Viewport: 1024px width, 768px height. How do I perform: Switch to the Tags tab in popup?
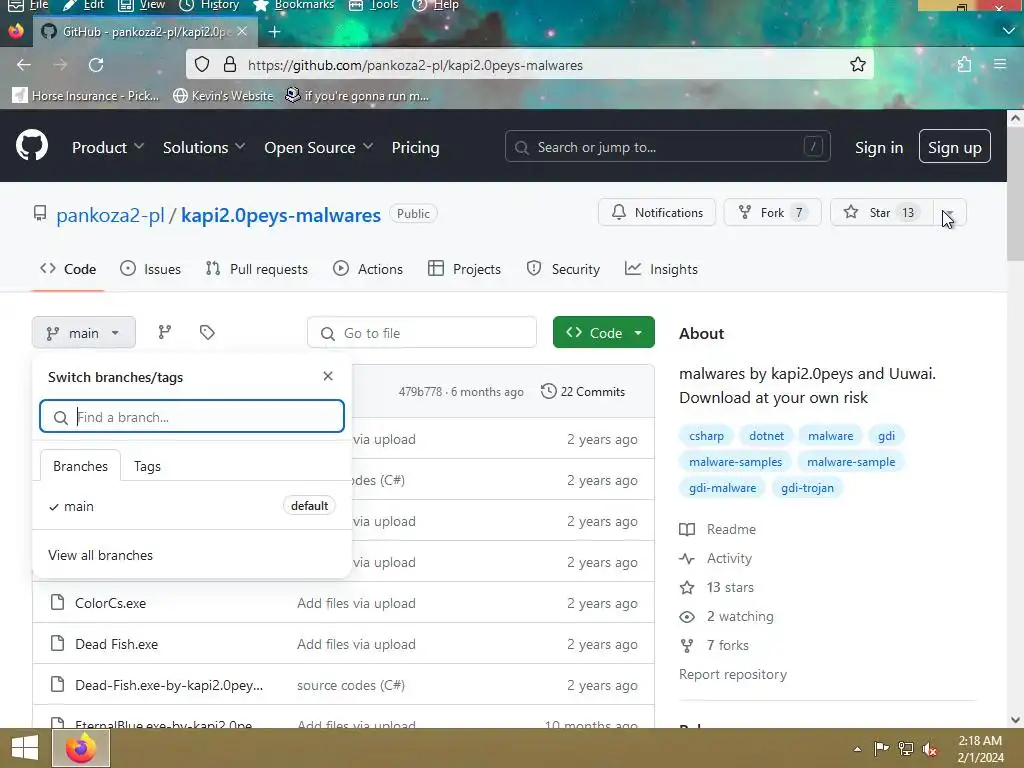coord(147,466)
